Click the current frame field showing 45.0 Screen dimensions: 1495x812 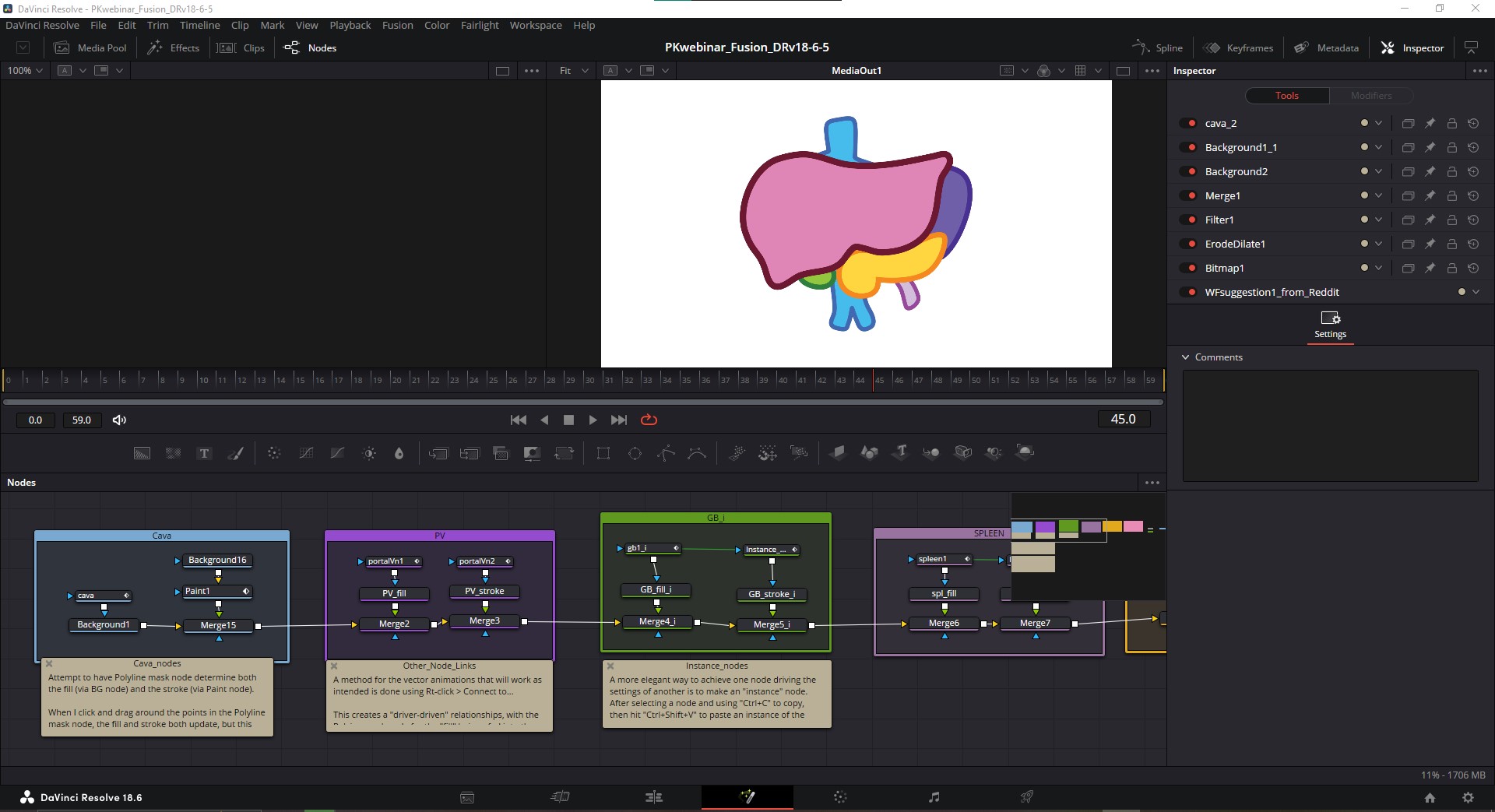pos(1124,419)
